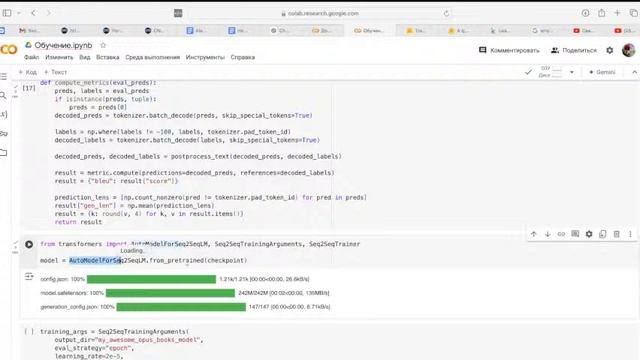Open Изменить menu
The height and width of the screenshot is (360, 640).
pos(59,58)
